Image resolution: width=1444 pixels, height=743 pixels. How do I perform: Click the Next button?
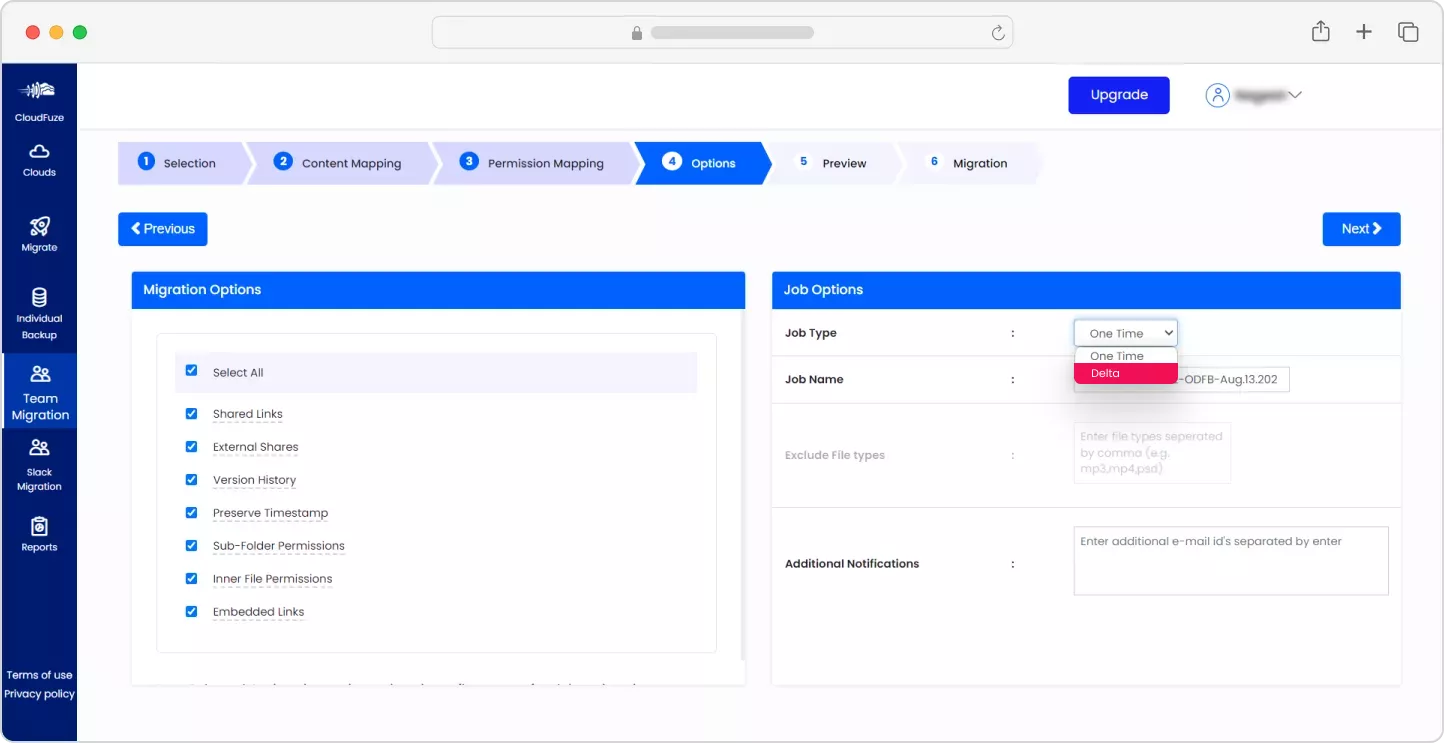tap(1361, 229)
